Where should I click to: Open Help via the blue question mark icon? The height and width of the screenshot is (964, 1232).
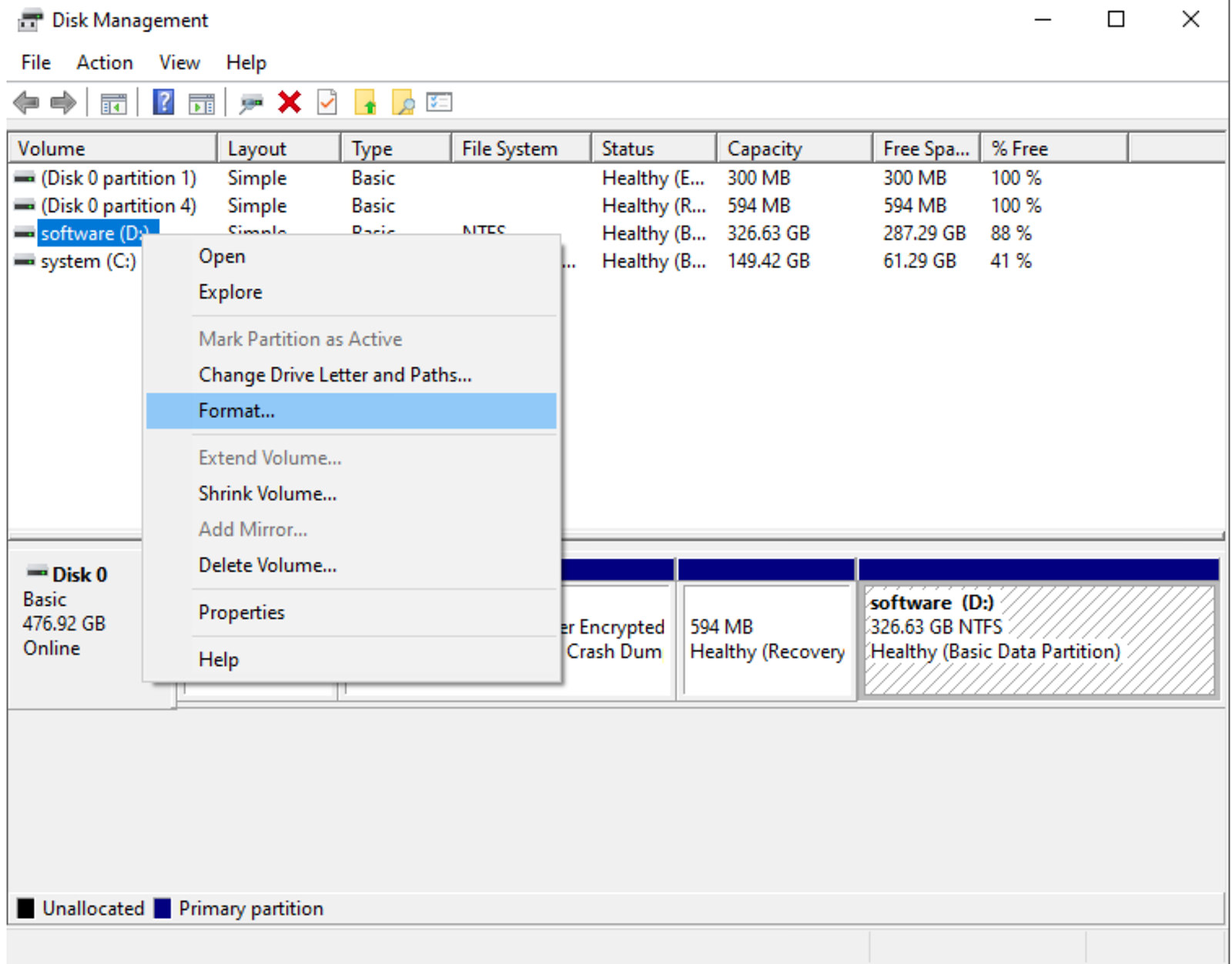point(163,102)
